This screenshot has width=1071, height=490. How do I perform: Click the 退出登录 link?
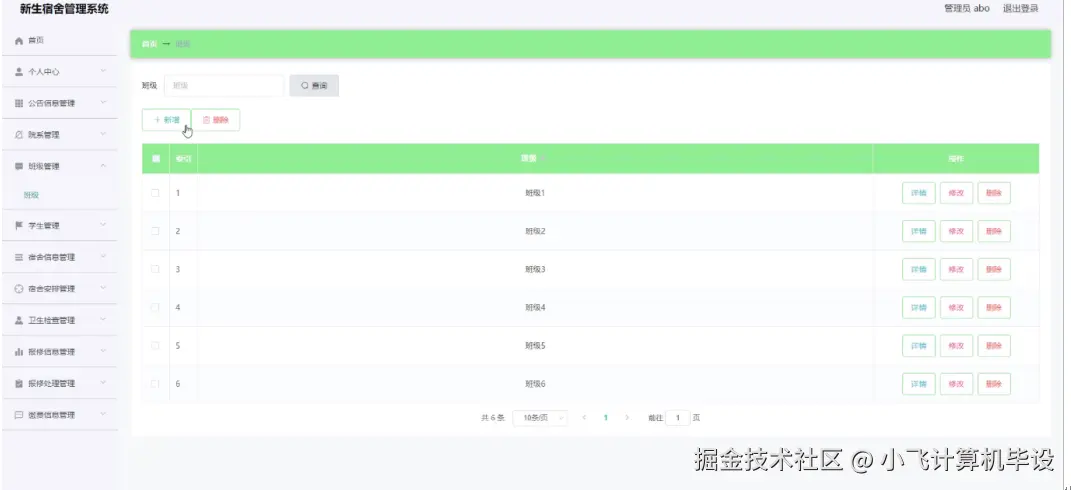(x=1020, y=8)
